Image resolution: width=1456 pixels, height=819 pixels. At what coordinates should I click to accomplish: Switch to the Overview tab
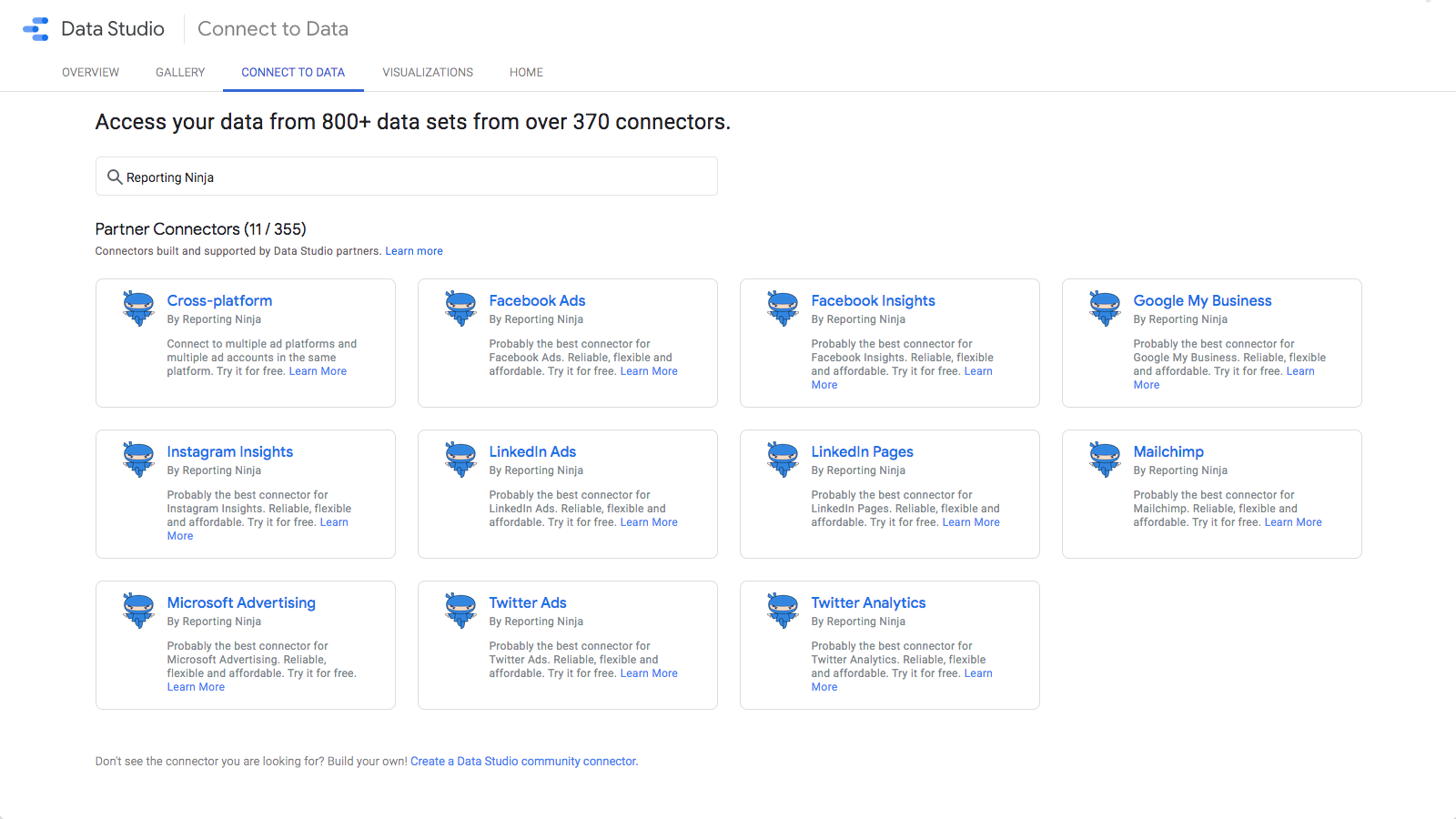[90, 73]
